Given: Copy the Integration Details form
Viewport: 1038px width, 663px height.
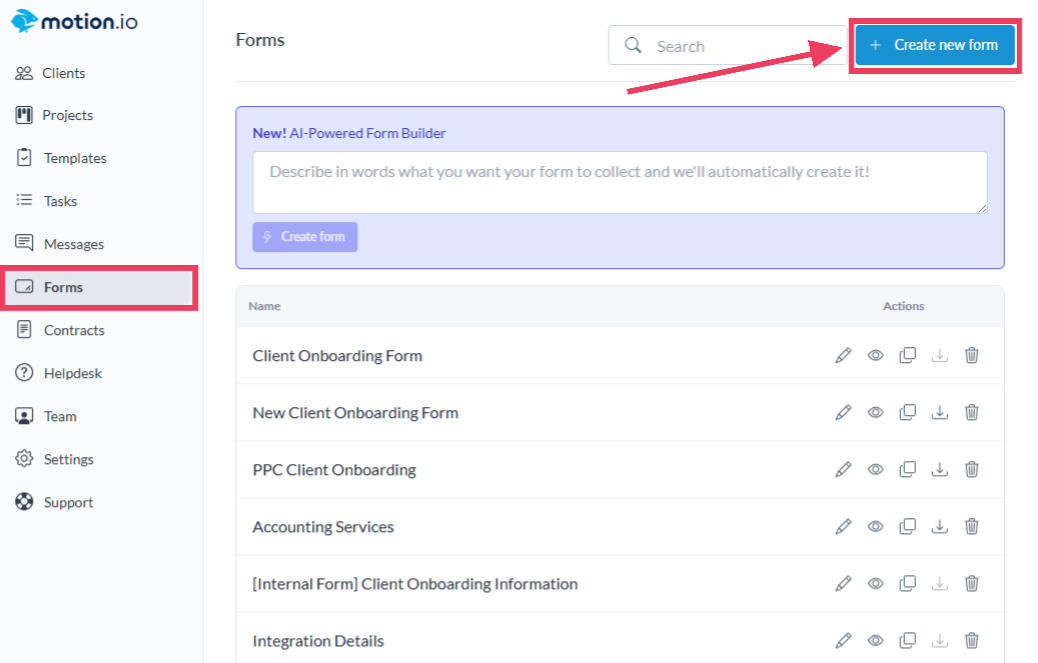Looking at the screenshot, I should click(x=907, y=640).
